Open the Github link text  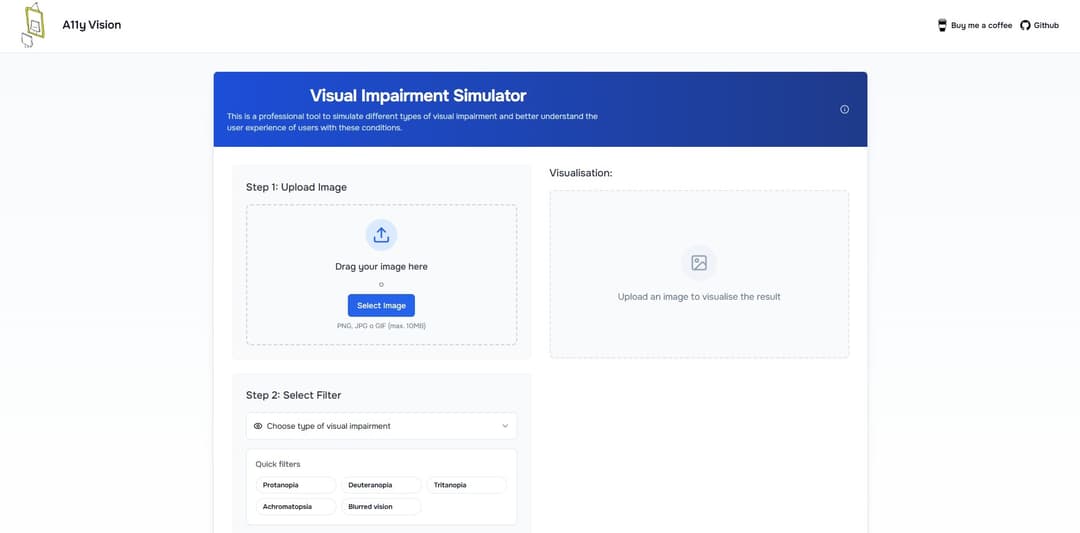tap(1046, 25)
